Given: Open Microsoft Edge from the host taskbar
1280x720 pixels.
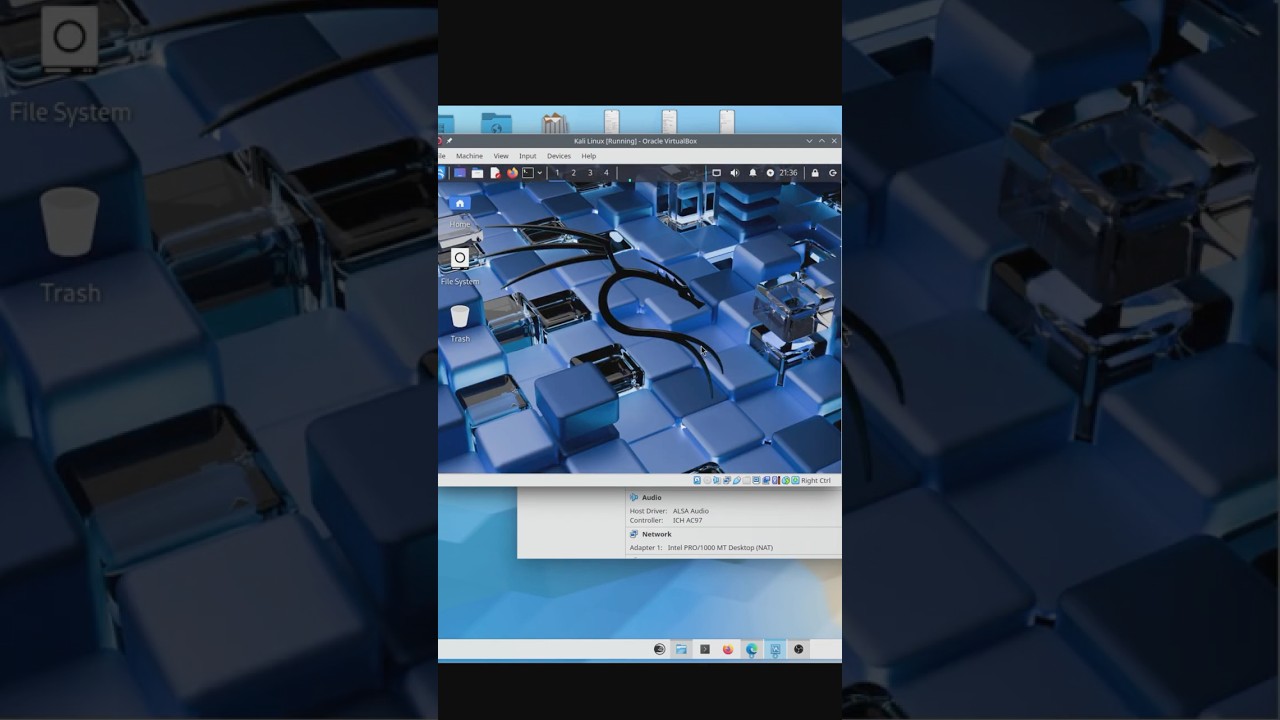Looking at the screenshot, I should pyautogui.click(x=751, y=649).
